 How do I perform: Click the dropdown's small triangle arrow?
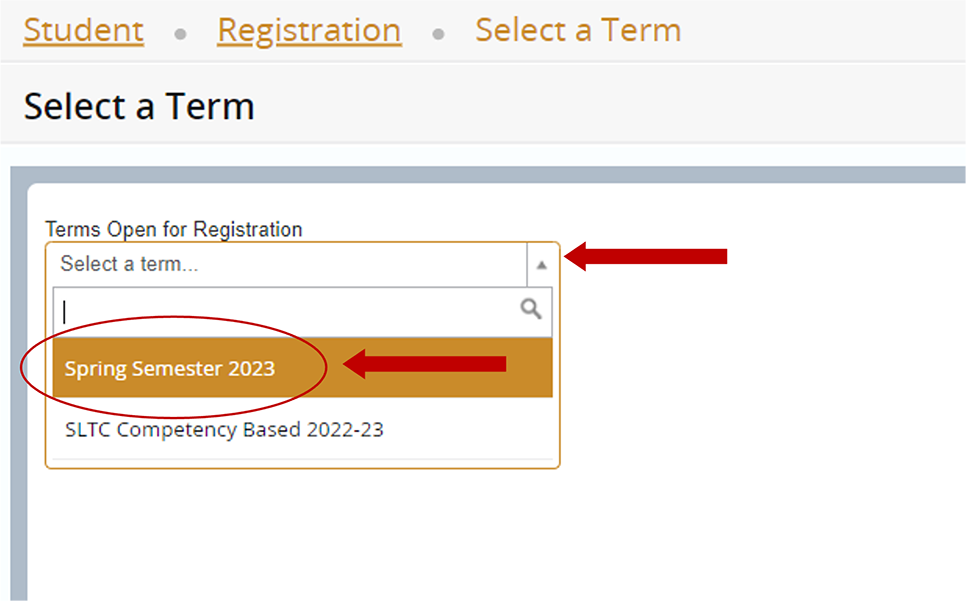[x=541, y=265]
